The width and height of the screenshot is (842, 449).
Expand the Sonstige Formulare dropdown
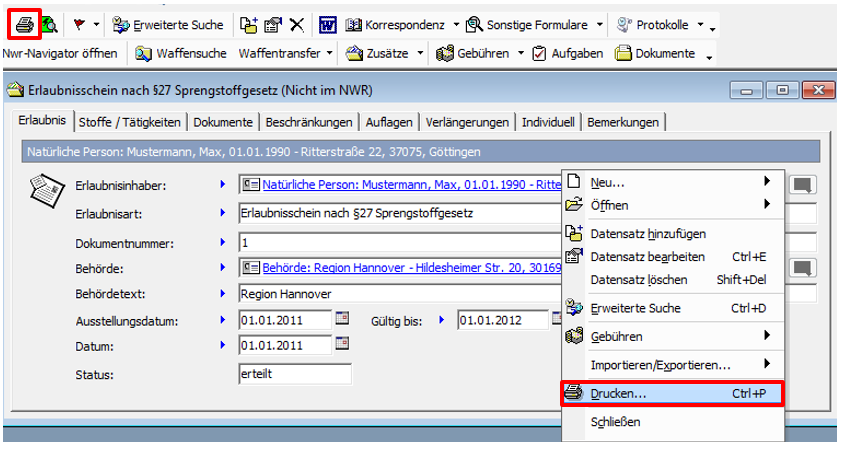tap(599, 24)
